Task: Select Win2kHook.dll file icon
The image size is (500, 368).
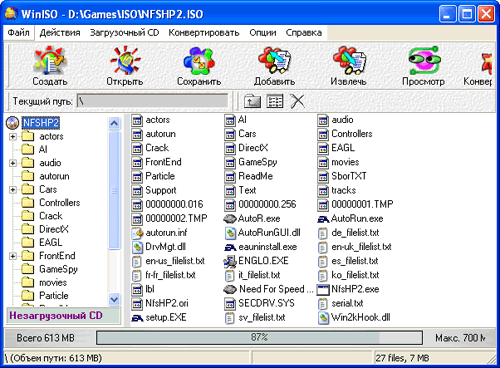Action: [323, 318]
